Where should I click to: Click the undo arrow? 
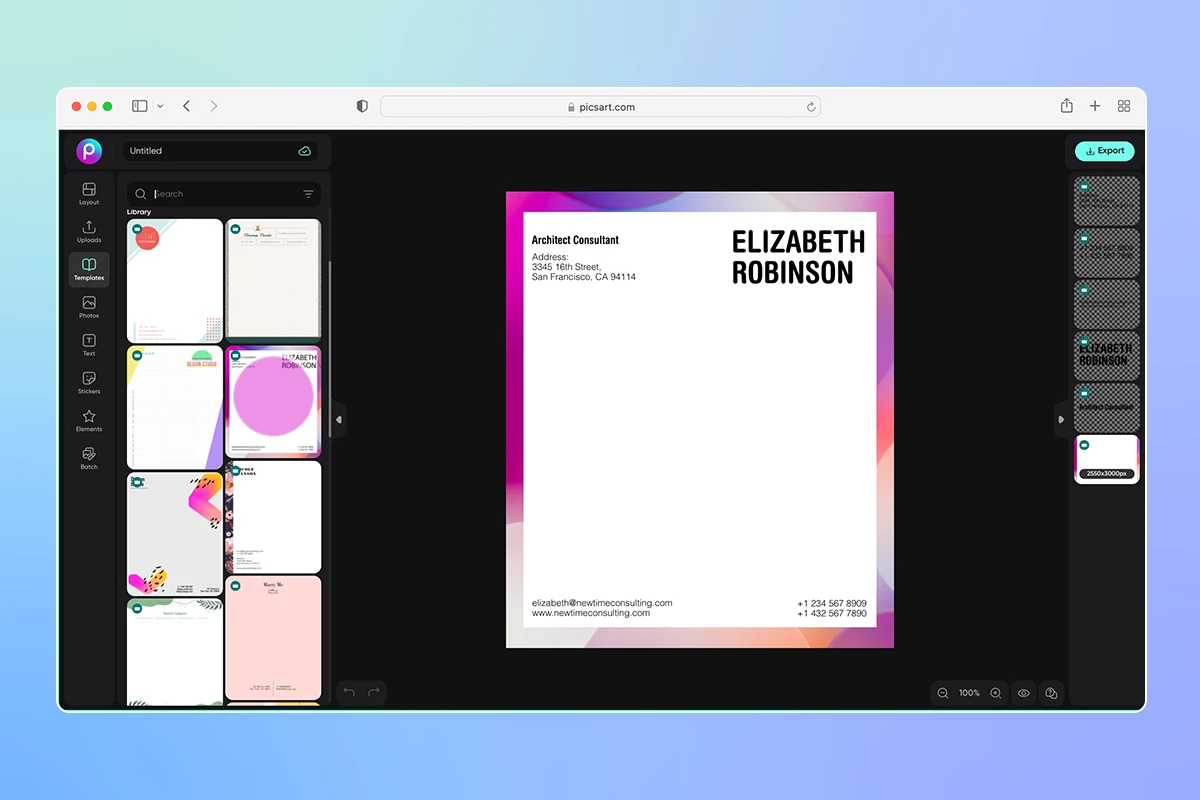pyautogui.click(x=348, y=692)
